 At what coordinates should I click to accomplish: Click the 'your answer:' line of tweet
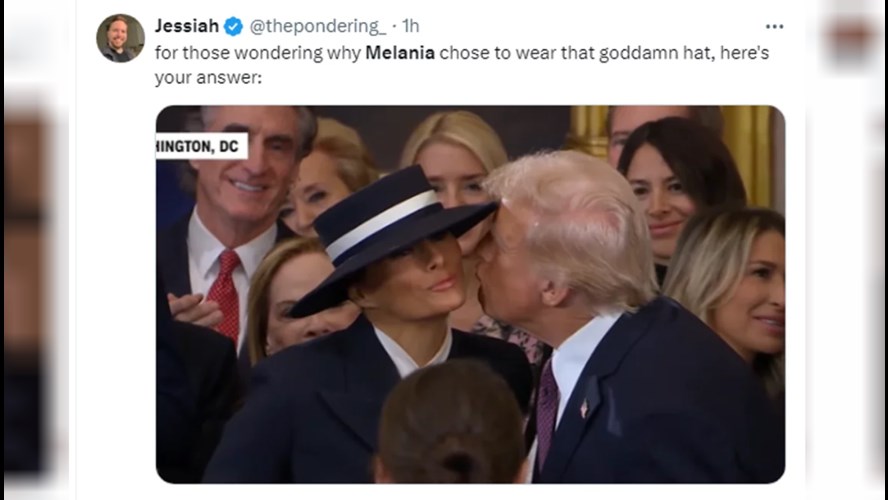tap(208, 78)
